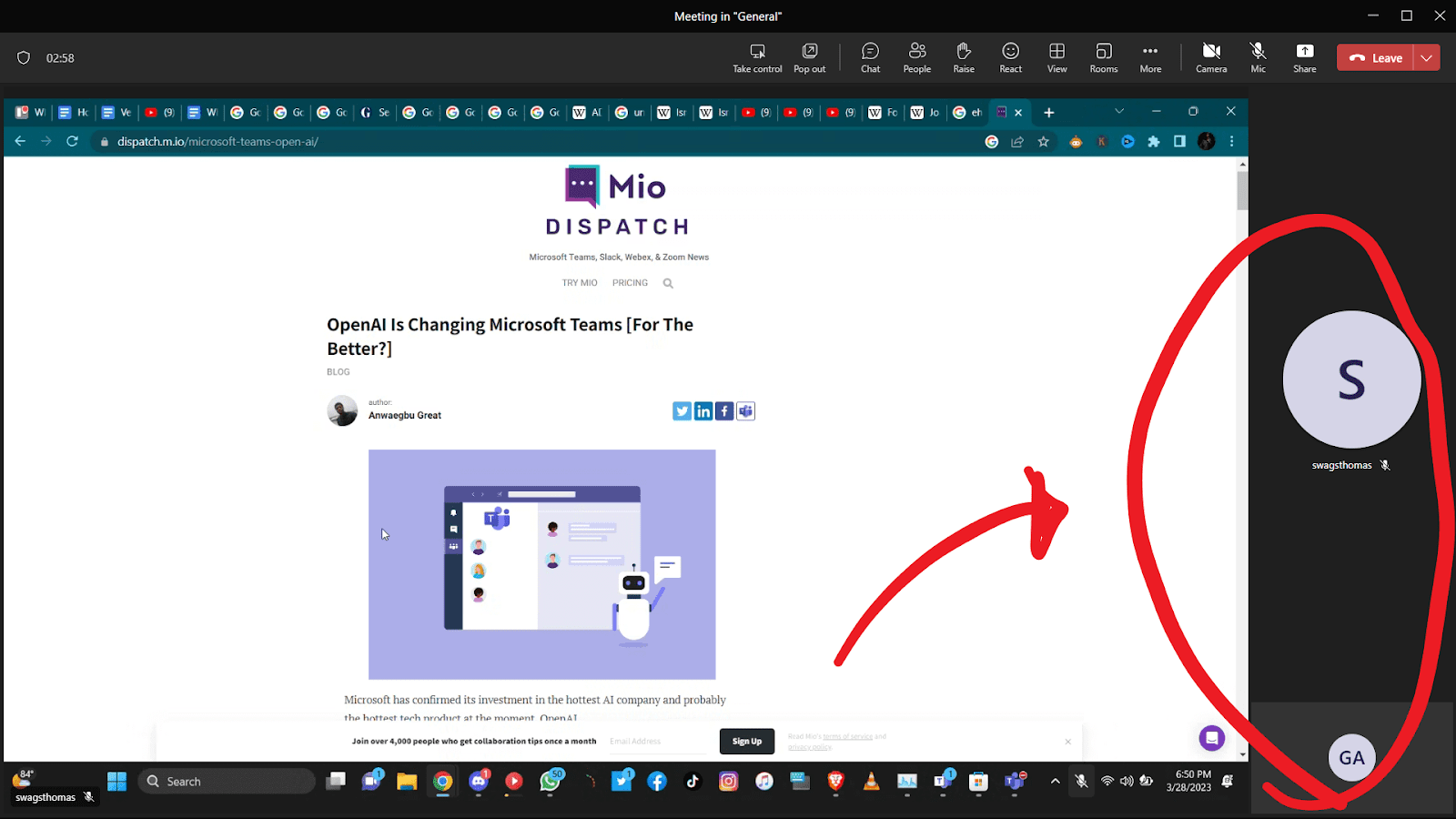This screenshot has width=1456, height=819.
Task: Switch to the "Hc" Google Docs tab
Action: pyautogui.click(x=74, y=113)
